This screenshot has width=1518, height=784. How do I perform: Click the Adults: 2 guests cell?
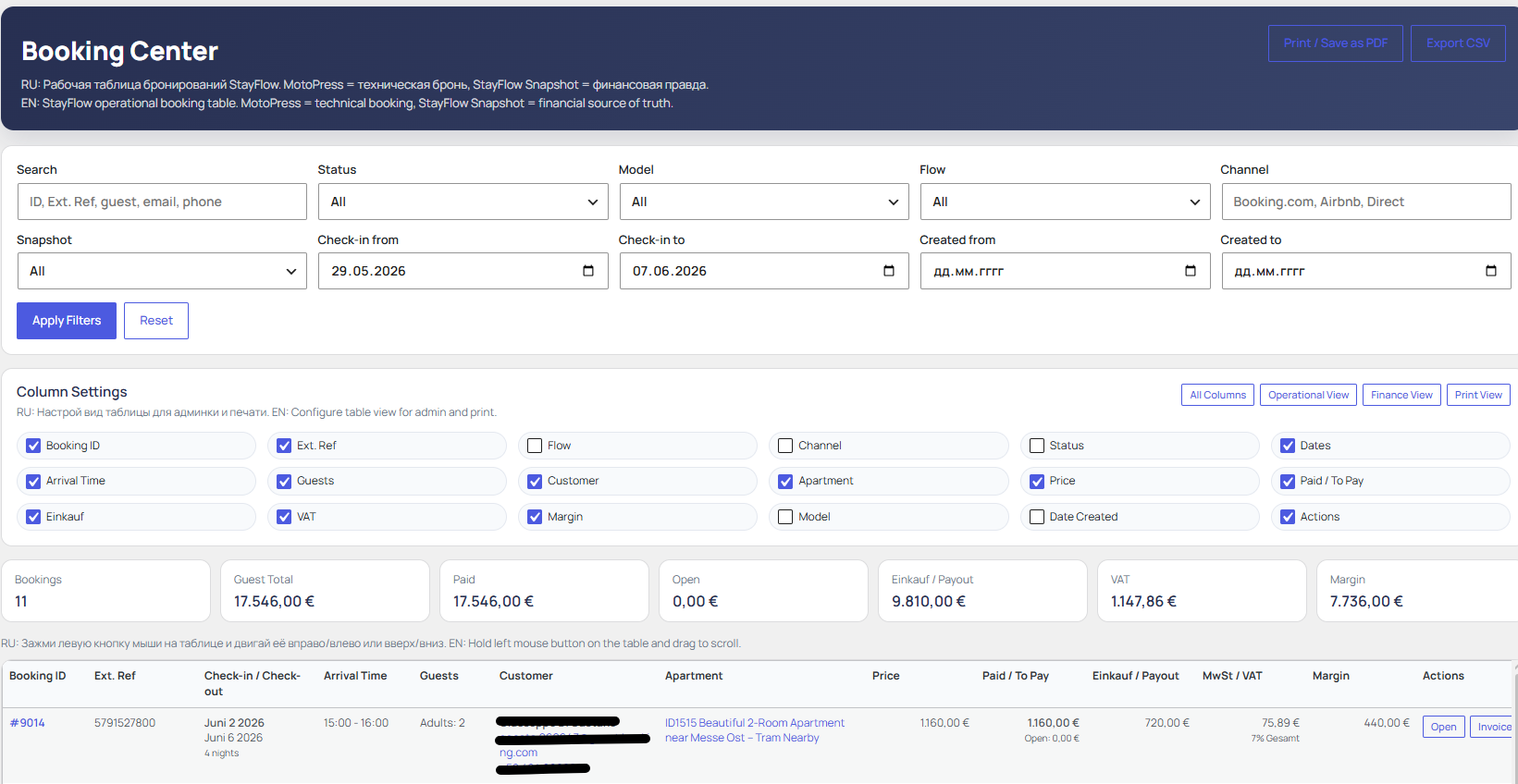pyautogui.click(x=442, y=723)
